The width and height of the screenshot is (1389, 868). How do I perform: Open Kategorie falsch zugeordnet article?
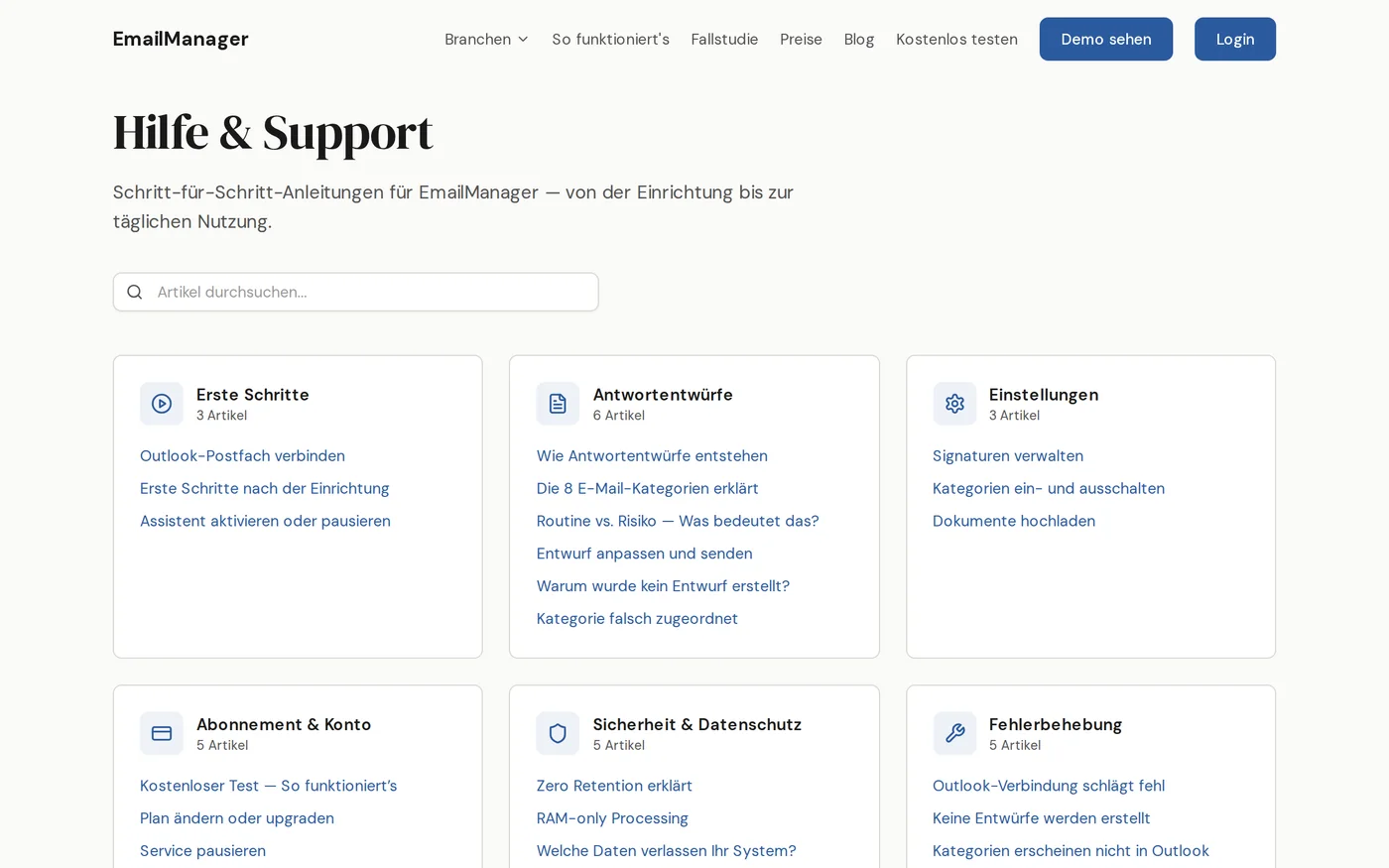click(x=637, y=619)
